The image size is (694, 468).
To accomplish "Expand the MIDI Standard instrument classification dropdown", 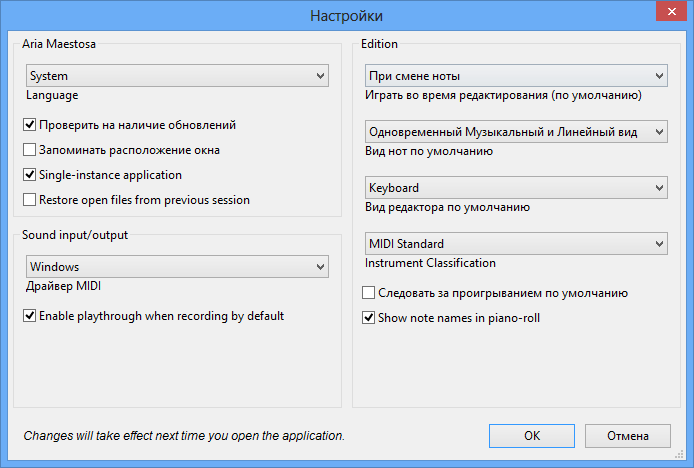I will pyautogui.click(x=516, y=244).
